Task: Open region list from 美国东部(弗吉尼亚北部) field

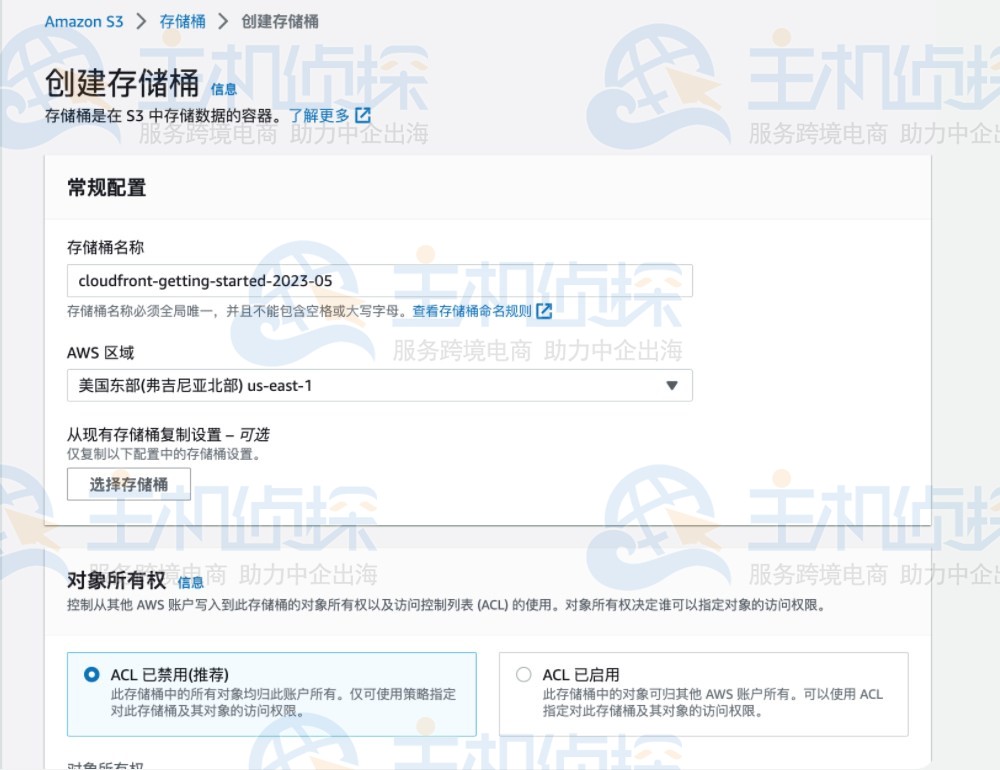Action: pos(378,385)
